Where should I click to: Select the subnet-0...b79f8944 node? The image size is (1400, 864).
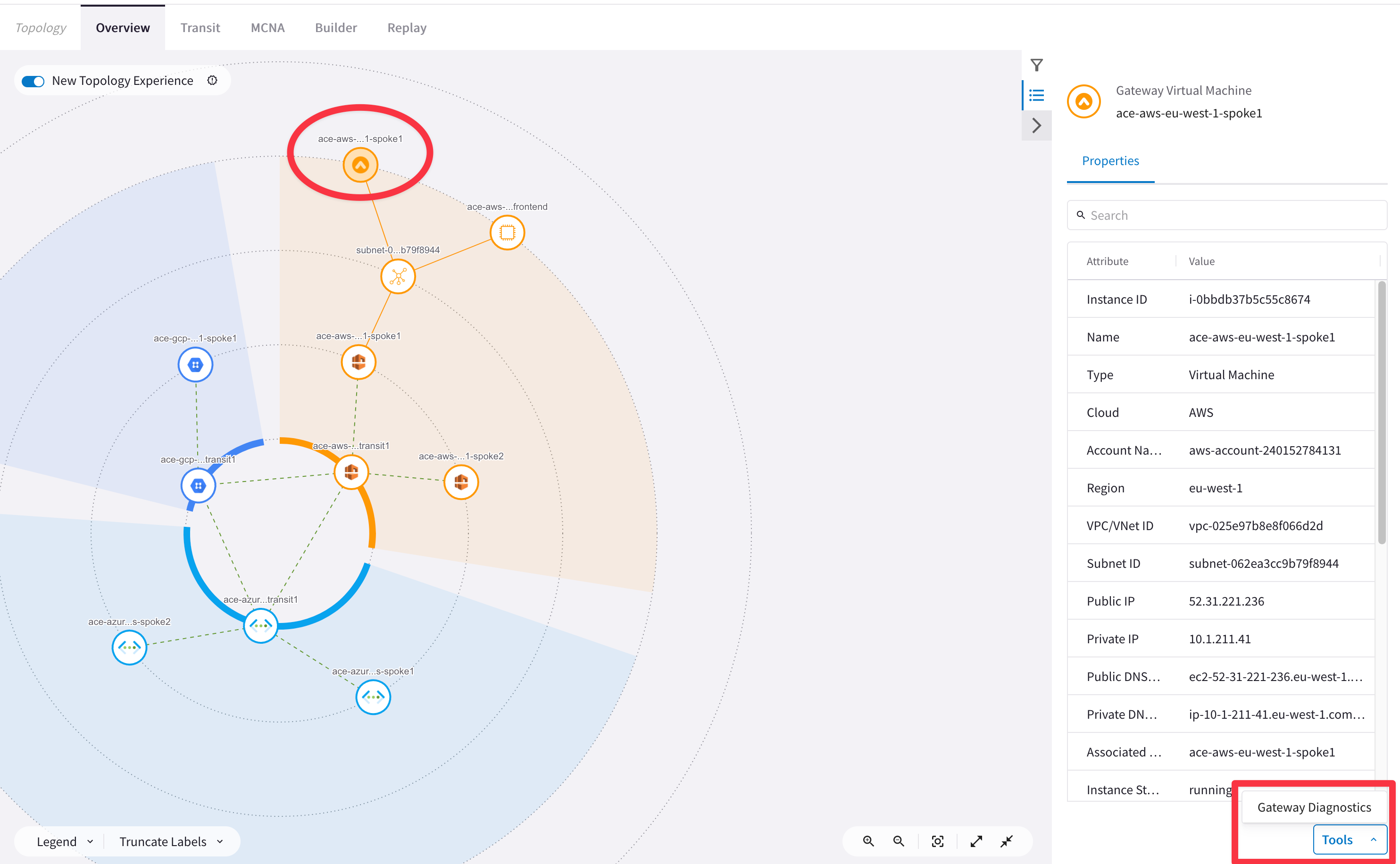point(398,276)
